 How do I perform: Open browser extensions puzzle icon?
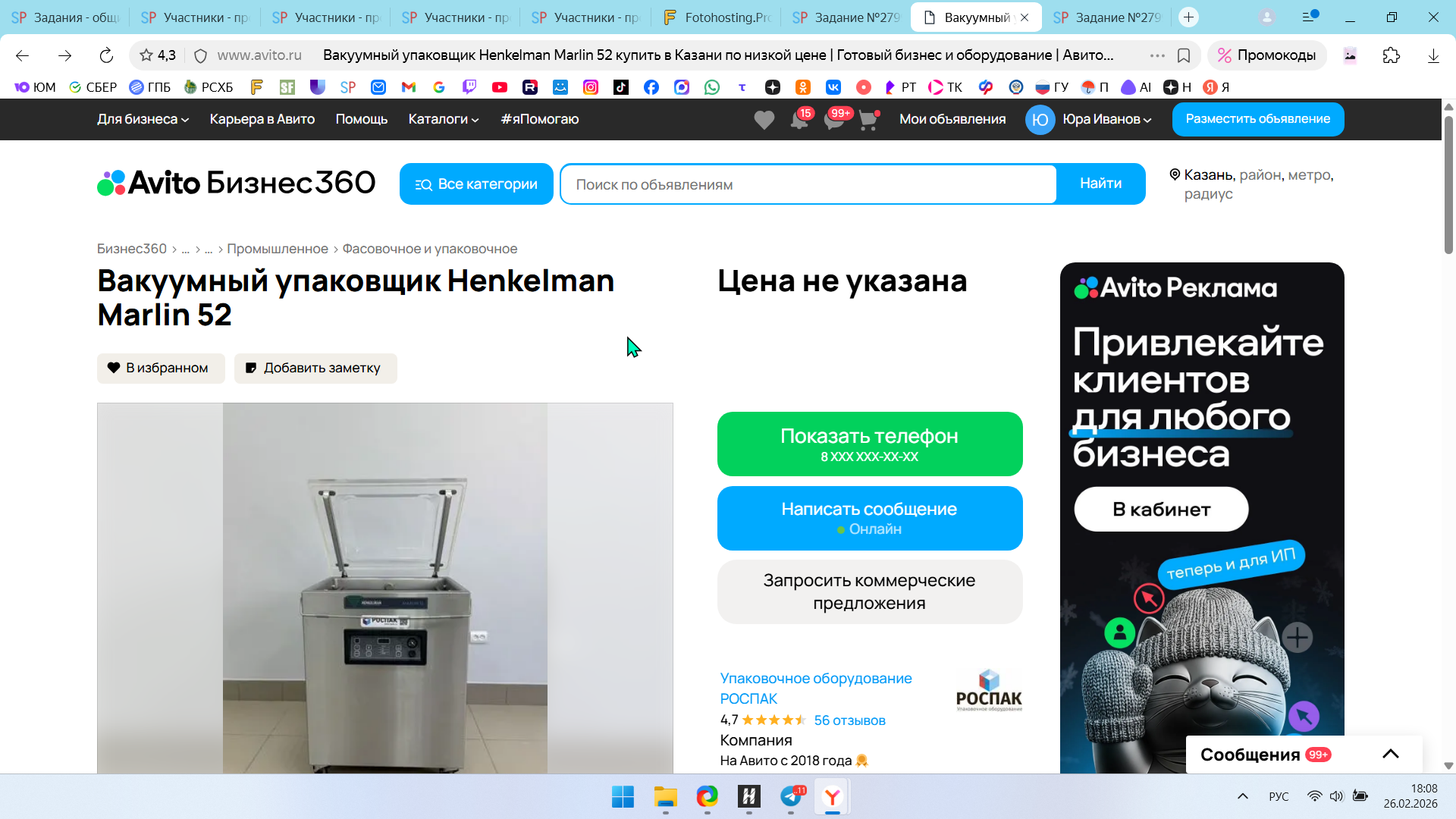(x=1391, y=55)
